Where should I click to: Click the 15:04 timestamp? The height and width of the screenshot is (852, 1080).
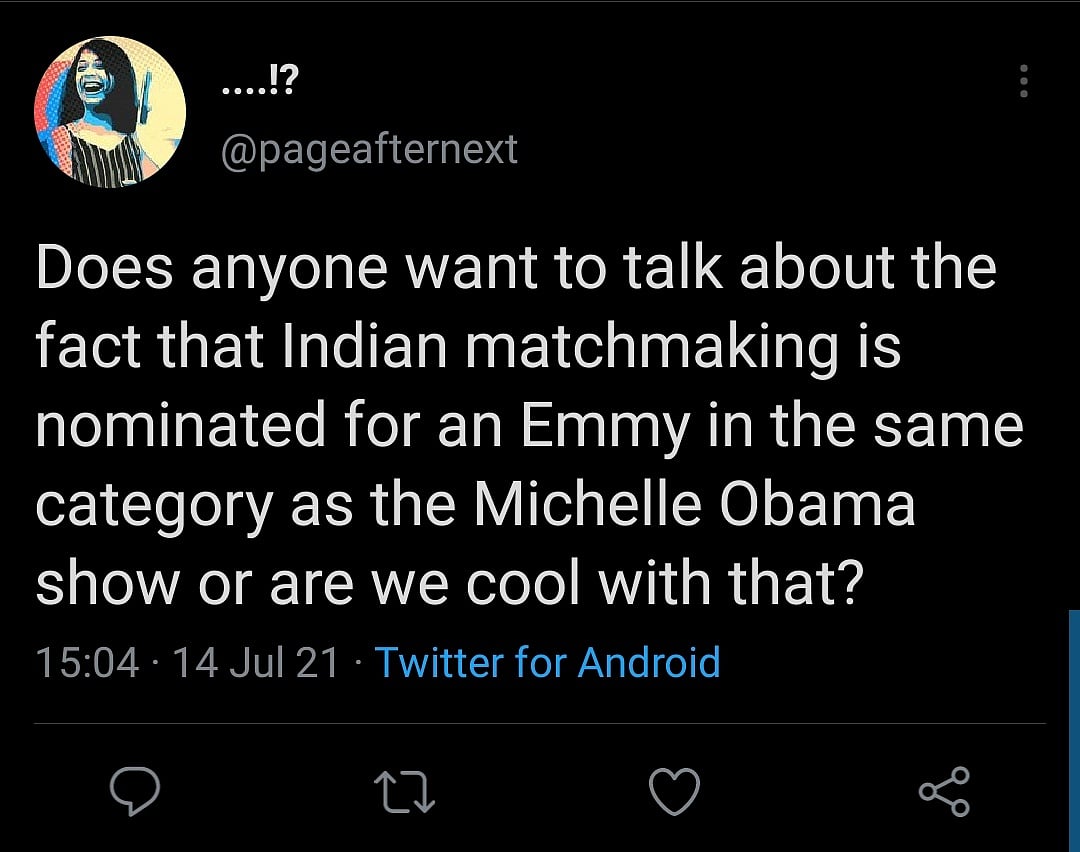87,662
